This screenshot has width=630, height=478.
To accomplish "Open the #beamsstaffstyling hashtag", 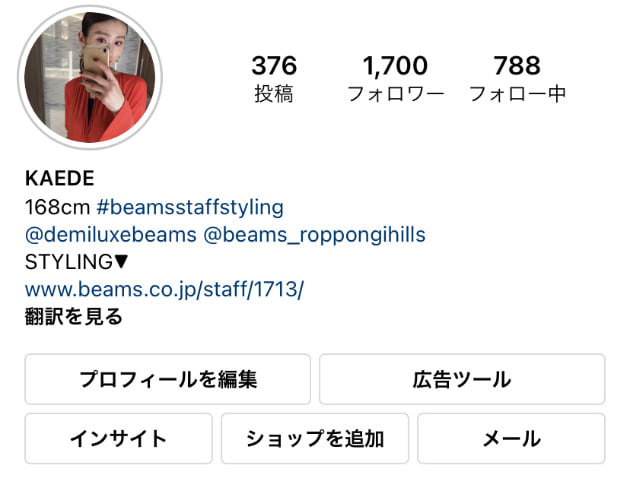I will click(x=190, y=208).
